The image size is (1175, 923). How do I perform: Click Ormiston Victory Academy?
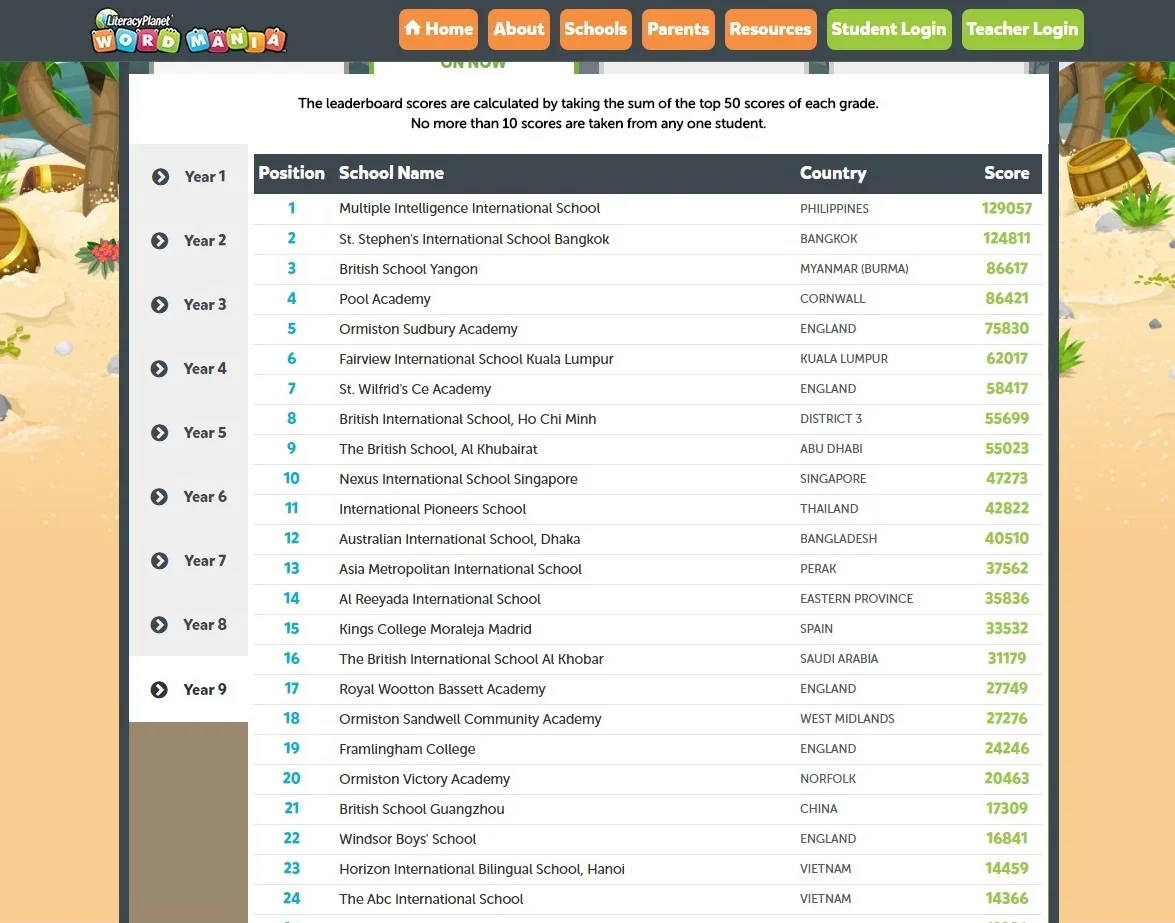click(424, 778)
